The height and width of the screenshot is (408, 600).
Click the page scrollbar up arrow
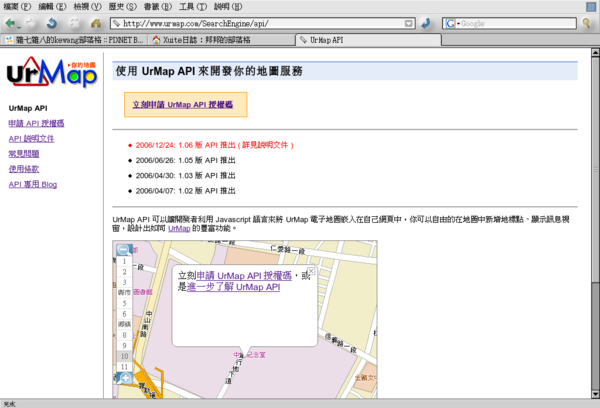595,52
